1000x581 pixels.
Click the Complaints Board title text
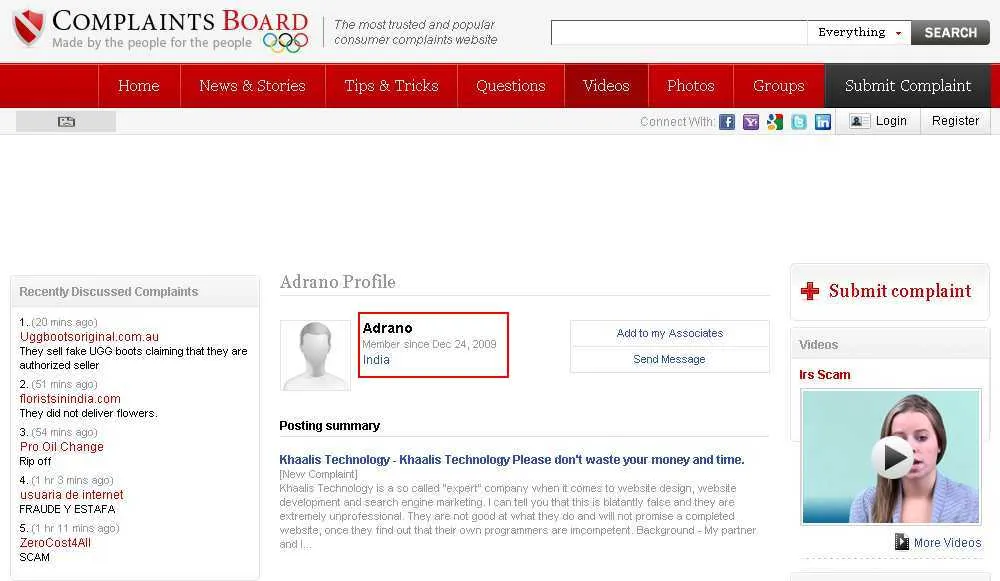click(180, 21)
